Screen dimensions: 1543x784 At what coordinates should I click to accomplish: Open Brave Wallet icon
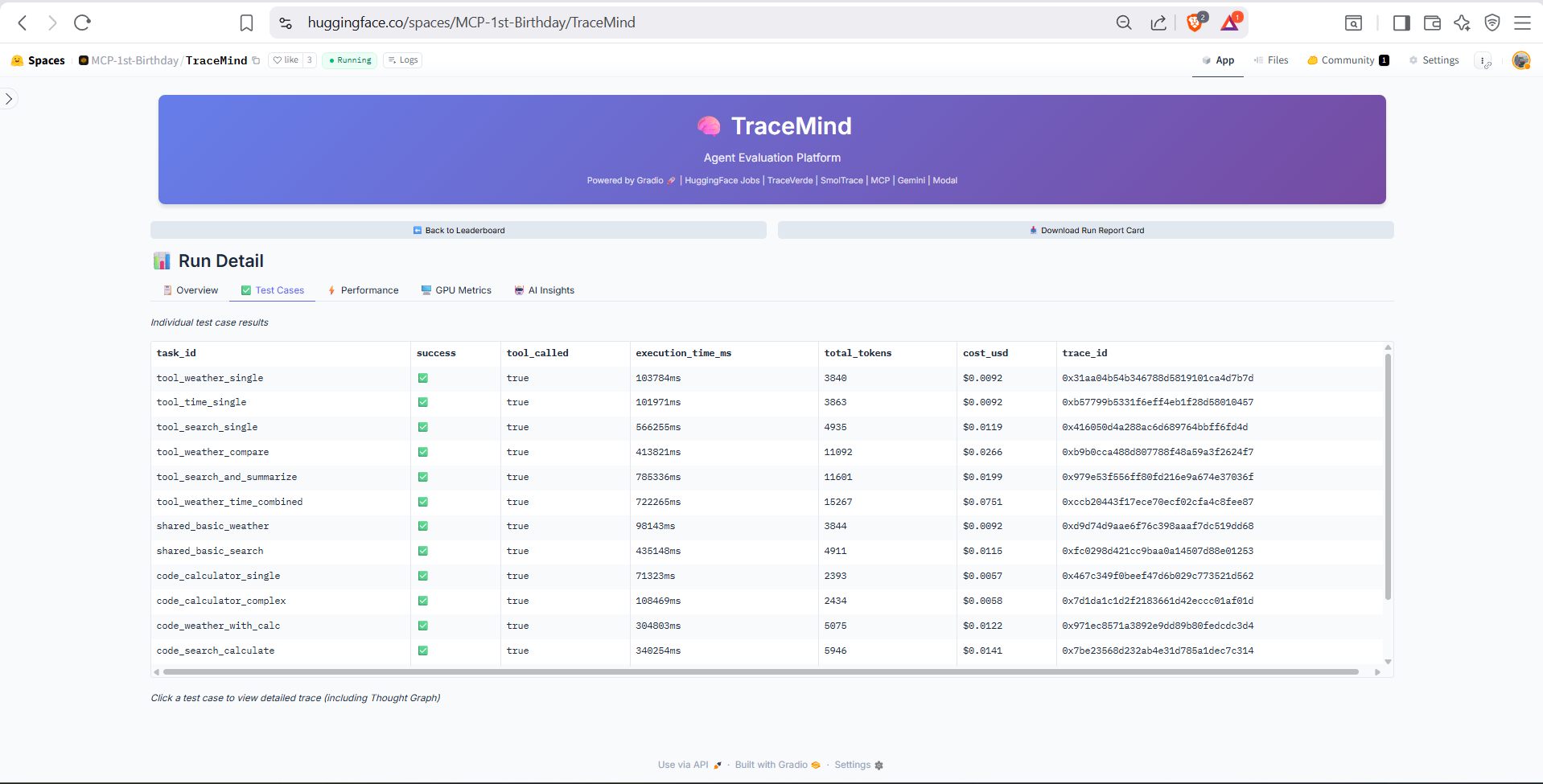point(1432,23)
